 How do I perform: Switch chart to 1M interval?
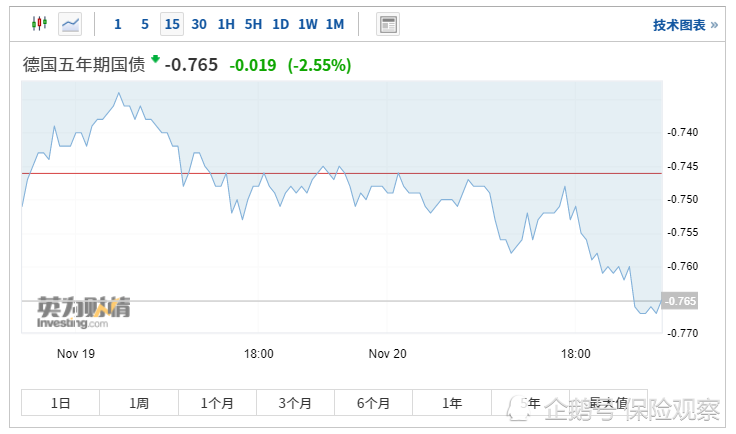(x=335, y=24)
